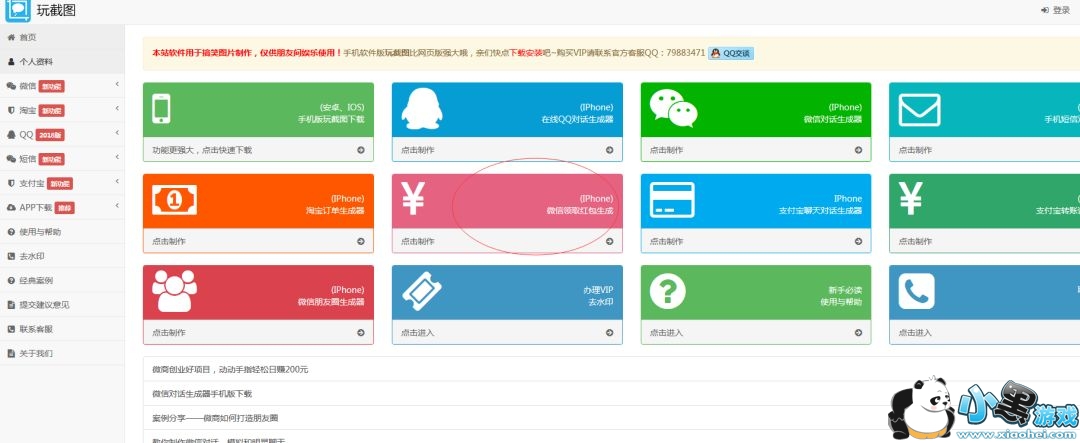Click the question mark icon on the 新手必读 card
Image resolution: width=1080 pixels, height=443 pixels.
click(x=667, y=291)
